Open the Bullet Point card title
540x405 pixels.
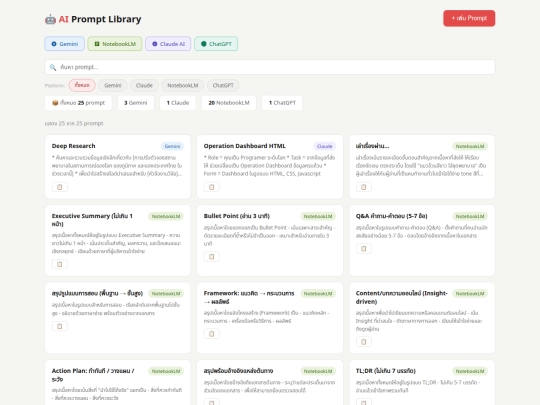(237, 216)
